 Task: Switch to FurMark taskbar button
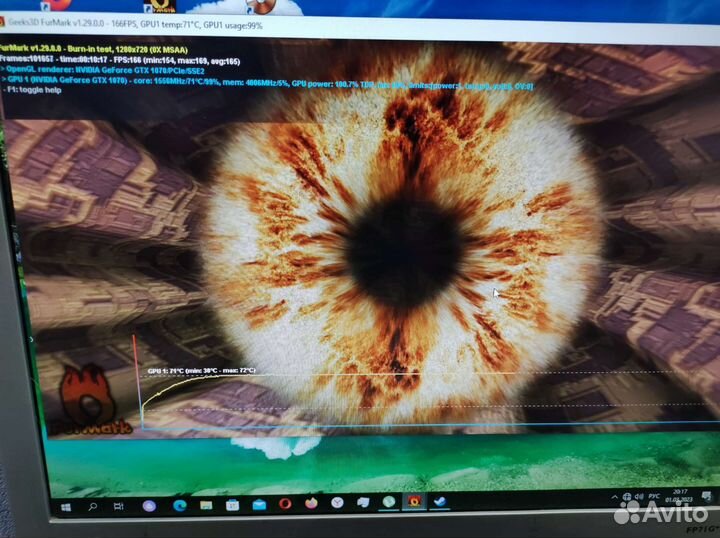coord(414,501)
